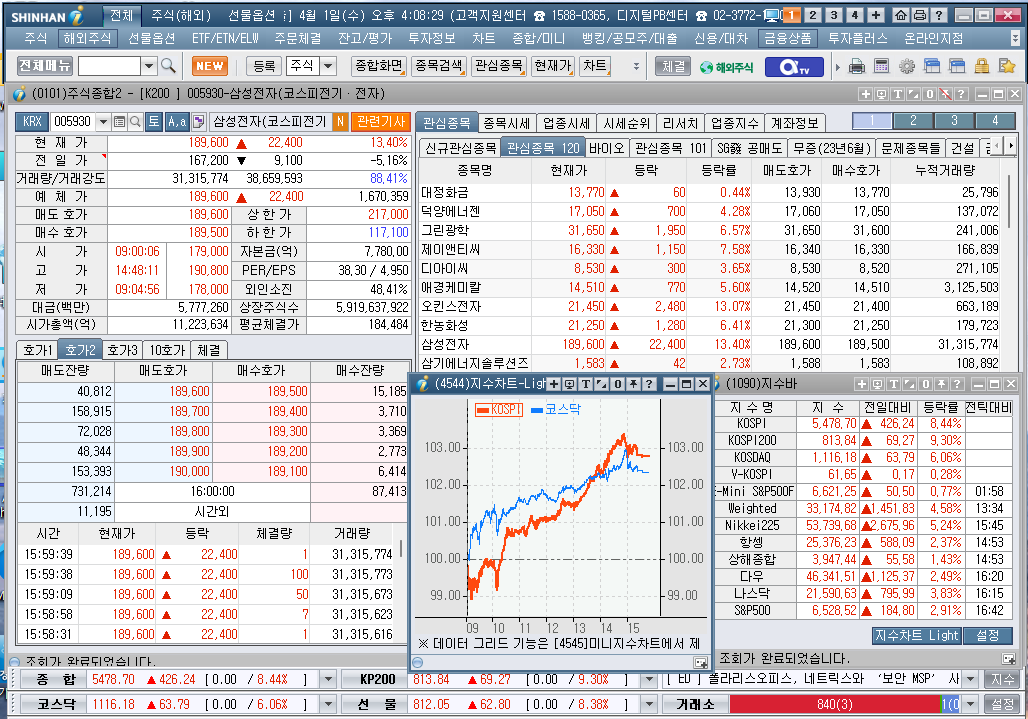Click the 토 icon next to the stock search
This screenshot has height=719, width=1028.
154,121
